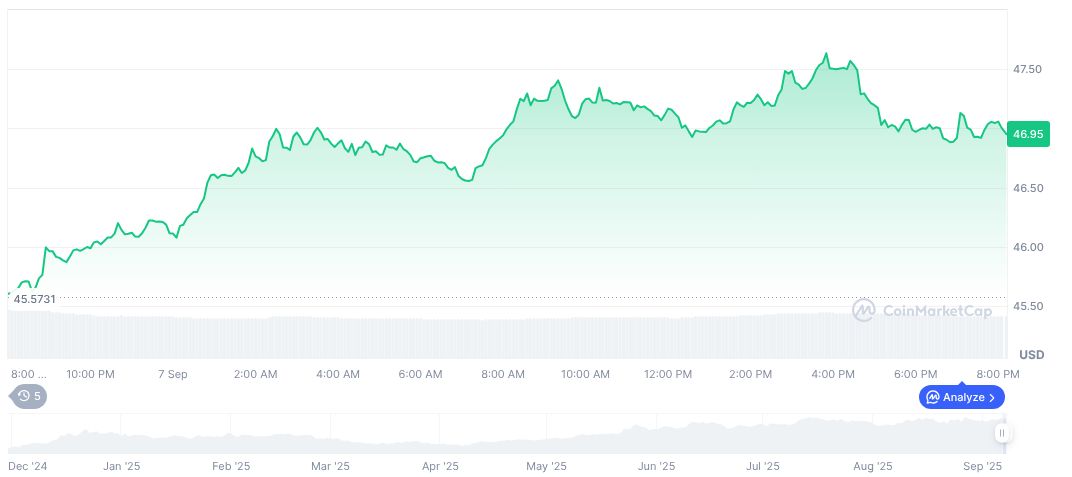The image size is (1072, 477).
Task: Click the 47.50 price axis label
Action: click(1028, 69)
